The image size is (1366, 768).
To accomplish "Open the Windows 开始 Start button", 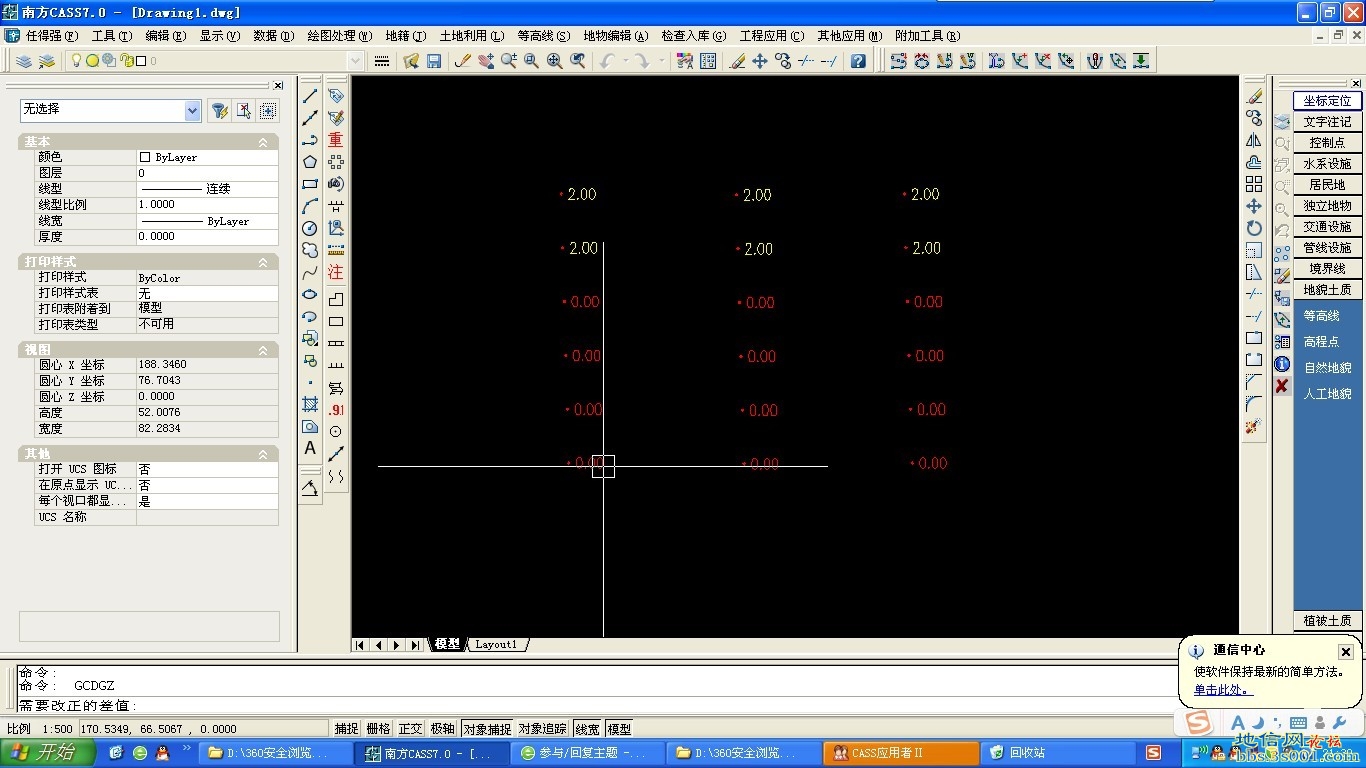I will tap(48, 752).
